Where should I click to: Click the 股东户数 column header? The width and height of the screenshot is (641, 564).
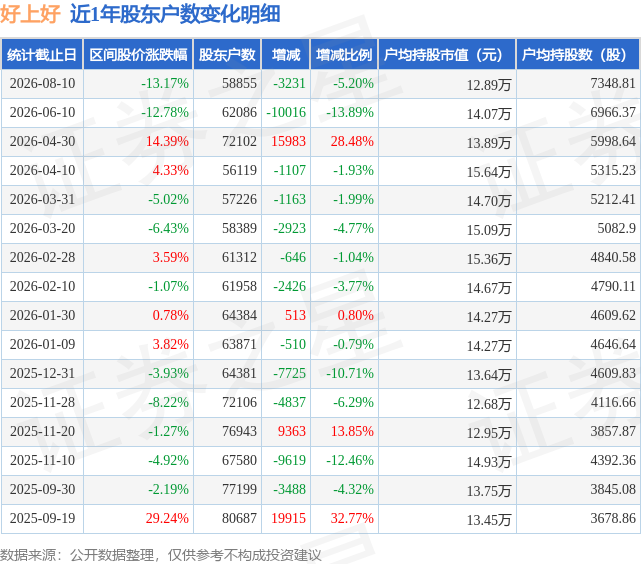(227, 54)
